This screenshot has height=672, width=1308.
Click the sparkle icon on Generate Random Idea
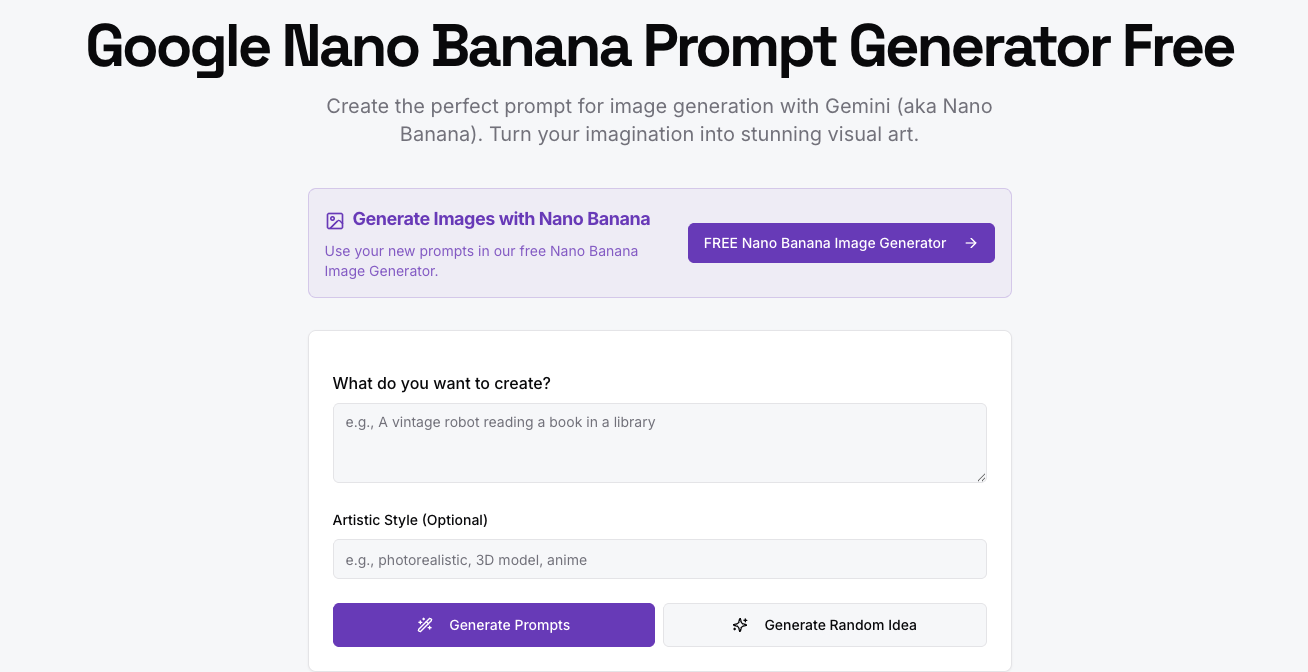(740, 625)
